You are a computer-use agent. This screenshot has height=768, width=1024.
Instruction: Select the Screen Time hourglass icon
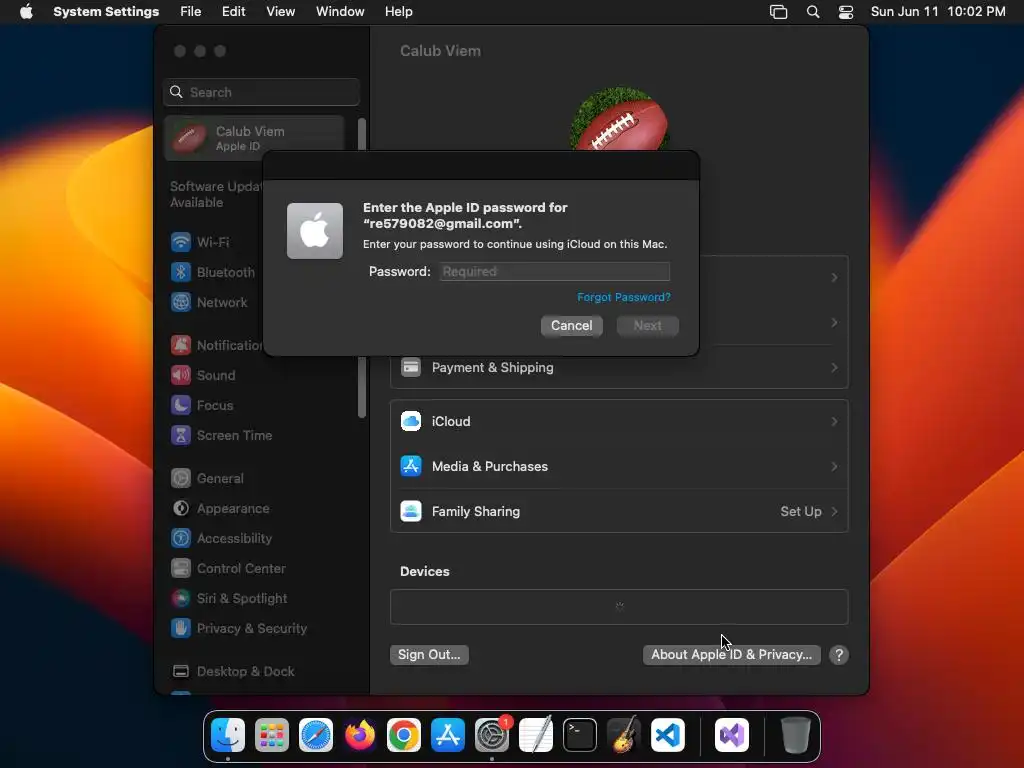[x=181, y=435]
